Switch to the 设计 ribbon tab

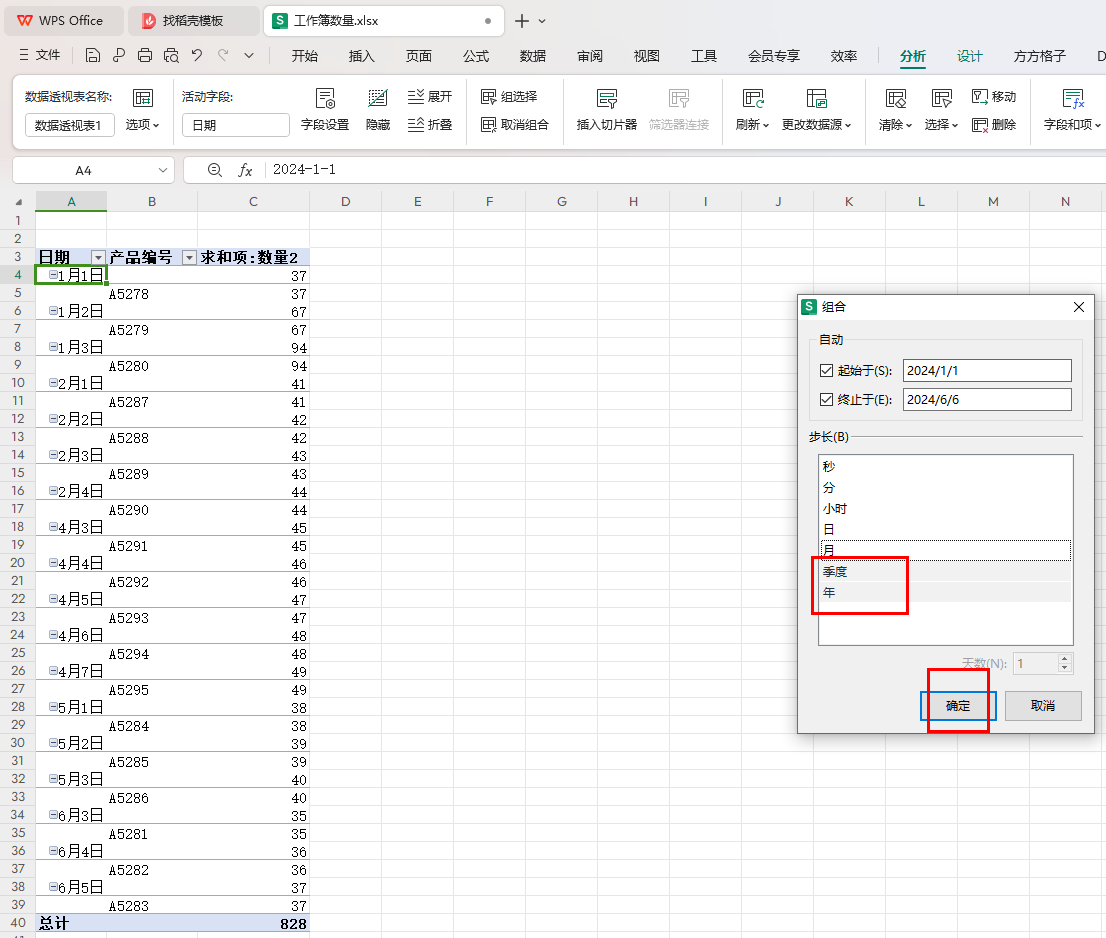[969, 56]
